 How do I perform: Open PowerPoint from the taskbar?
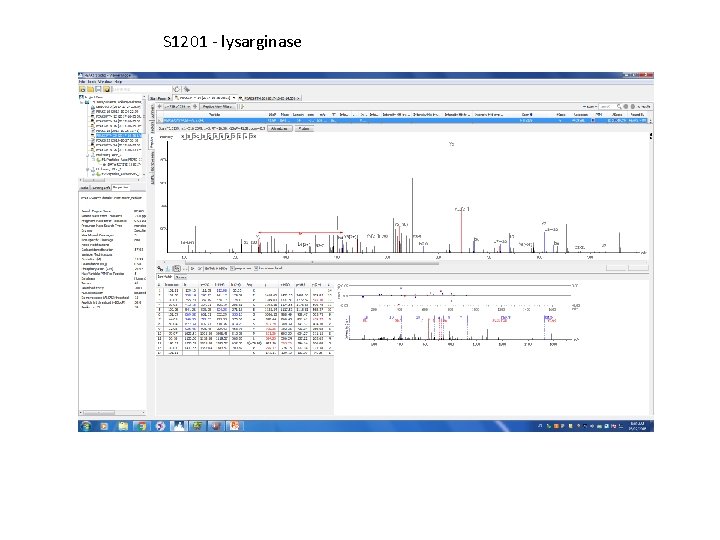point(235,426)
